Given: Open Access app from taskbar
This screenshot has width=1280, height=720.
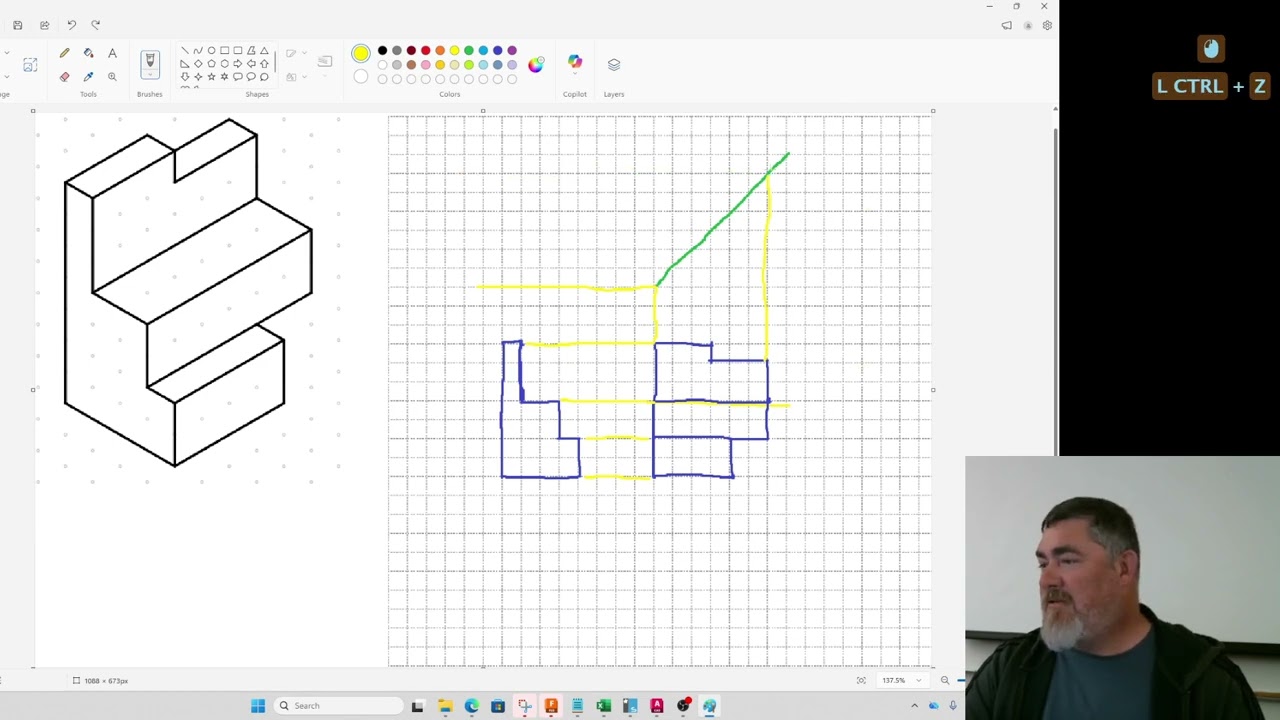Looking at the screenshot, I should point(657,706).
